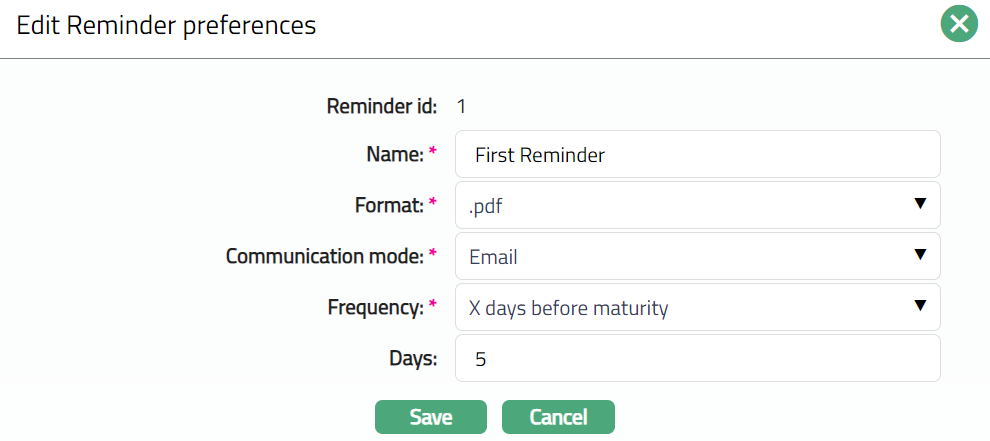
Task: Close the Edit Reminder preferences dialog
Action: pyautogui.click(x=959, y=24)
